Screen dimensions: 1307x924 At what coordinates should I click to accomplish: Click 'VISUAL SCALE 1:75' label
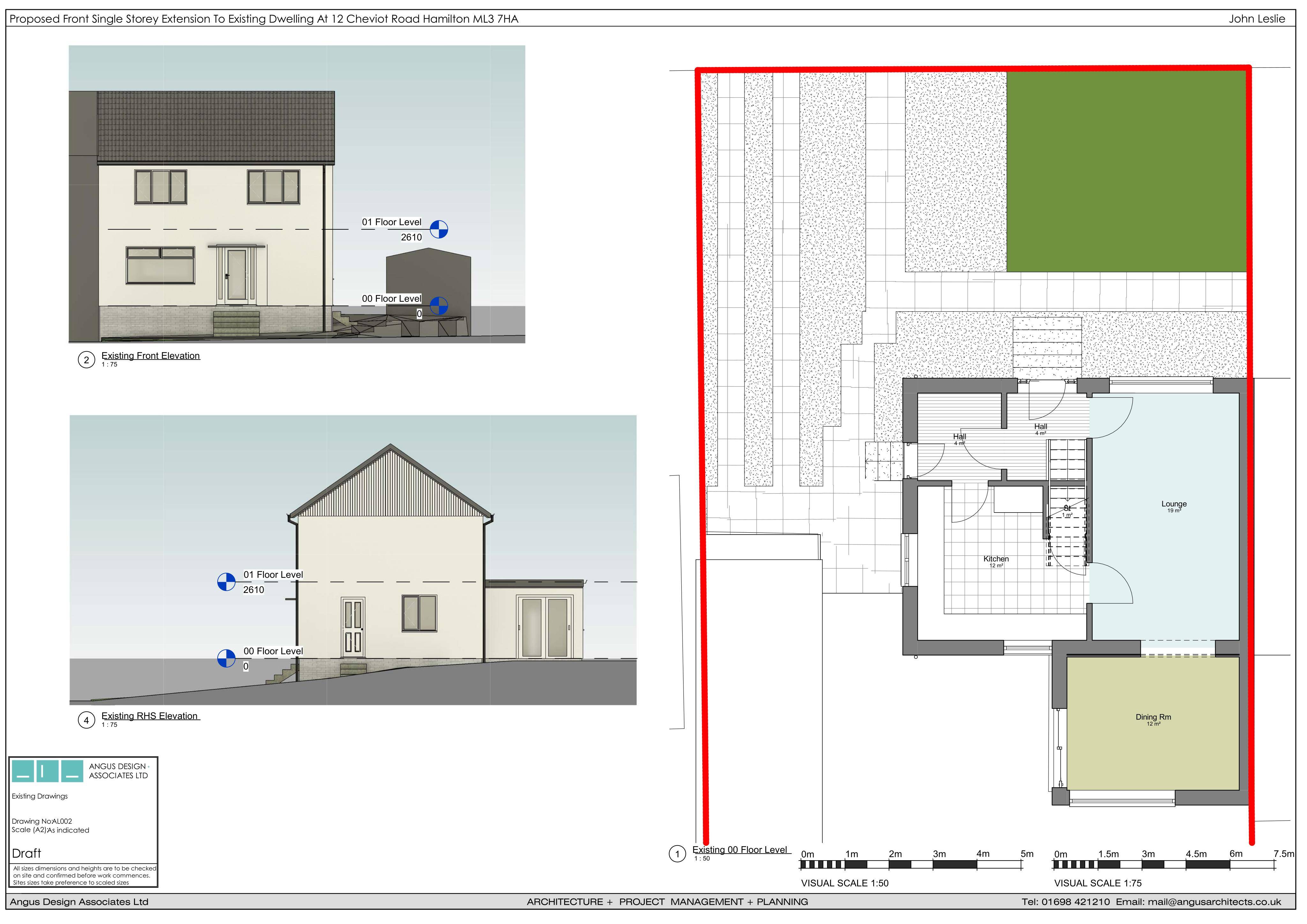[1098, 883]
